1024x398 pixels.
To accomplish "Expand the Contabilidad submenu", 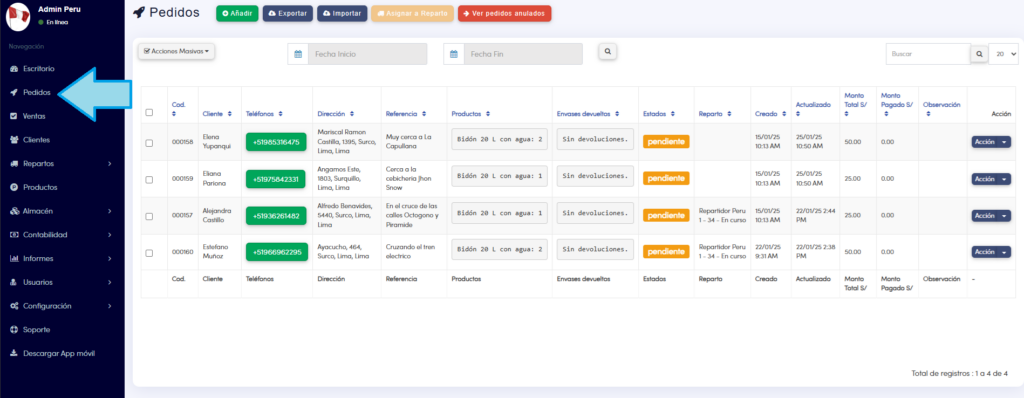I will tap(110, 235).
